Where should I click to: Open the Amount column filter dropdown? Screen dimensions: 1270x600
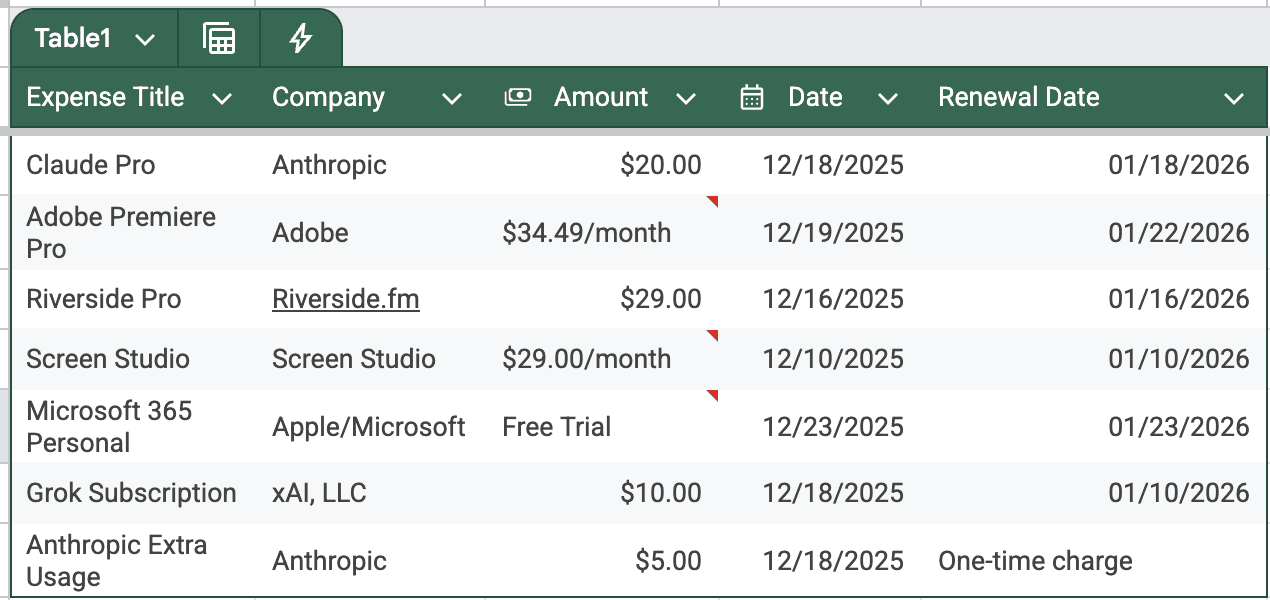[x=687, y=99]
